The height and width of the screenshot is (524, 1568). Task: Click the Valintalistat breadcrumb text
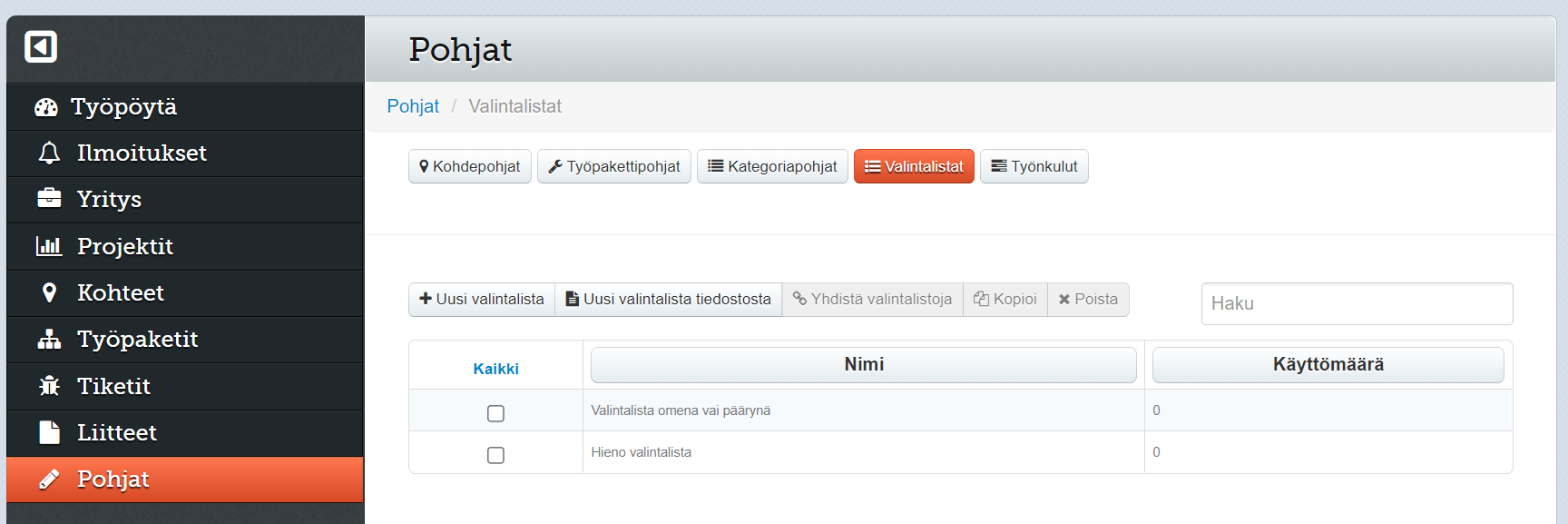point(514,106)
